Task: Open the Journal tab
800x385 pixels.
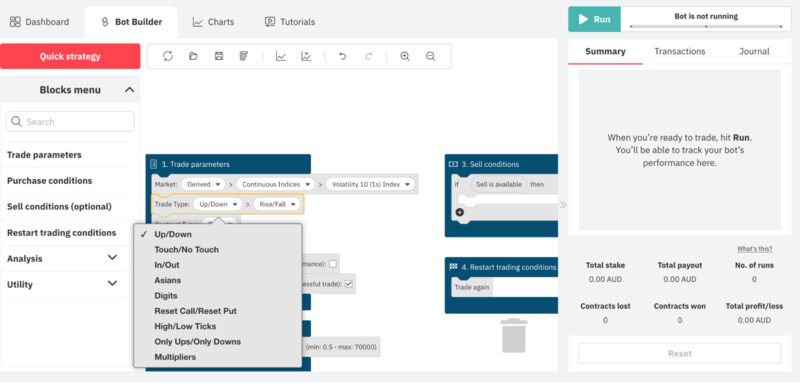Action: [754, 51]
